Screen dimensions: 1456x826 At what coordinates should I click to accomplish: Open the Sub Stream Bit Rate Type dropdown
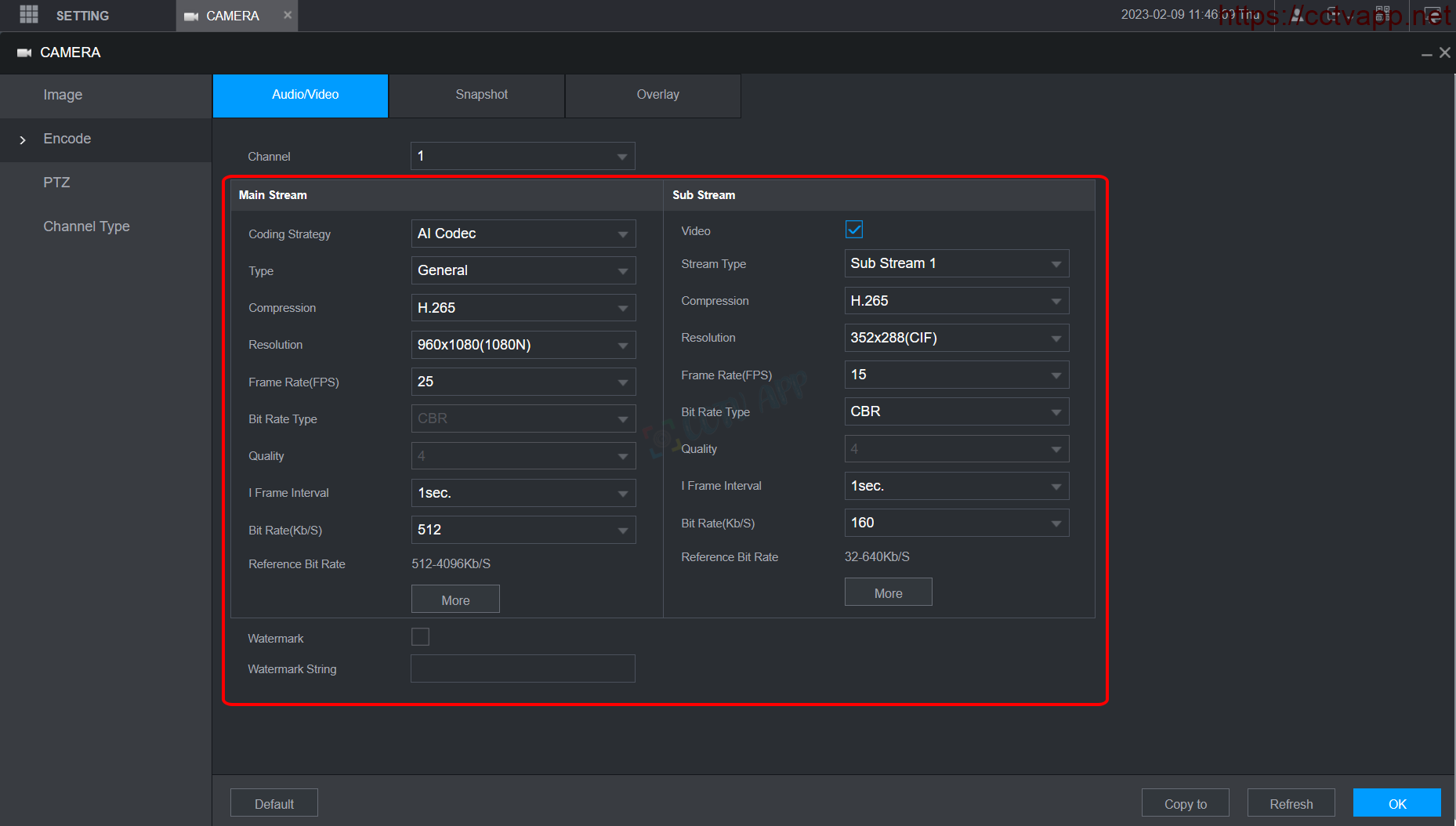click(x=956, y=411)
